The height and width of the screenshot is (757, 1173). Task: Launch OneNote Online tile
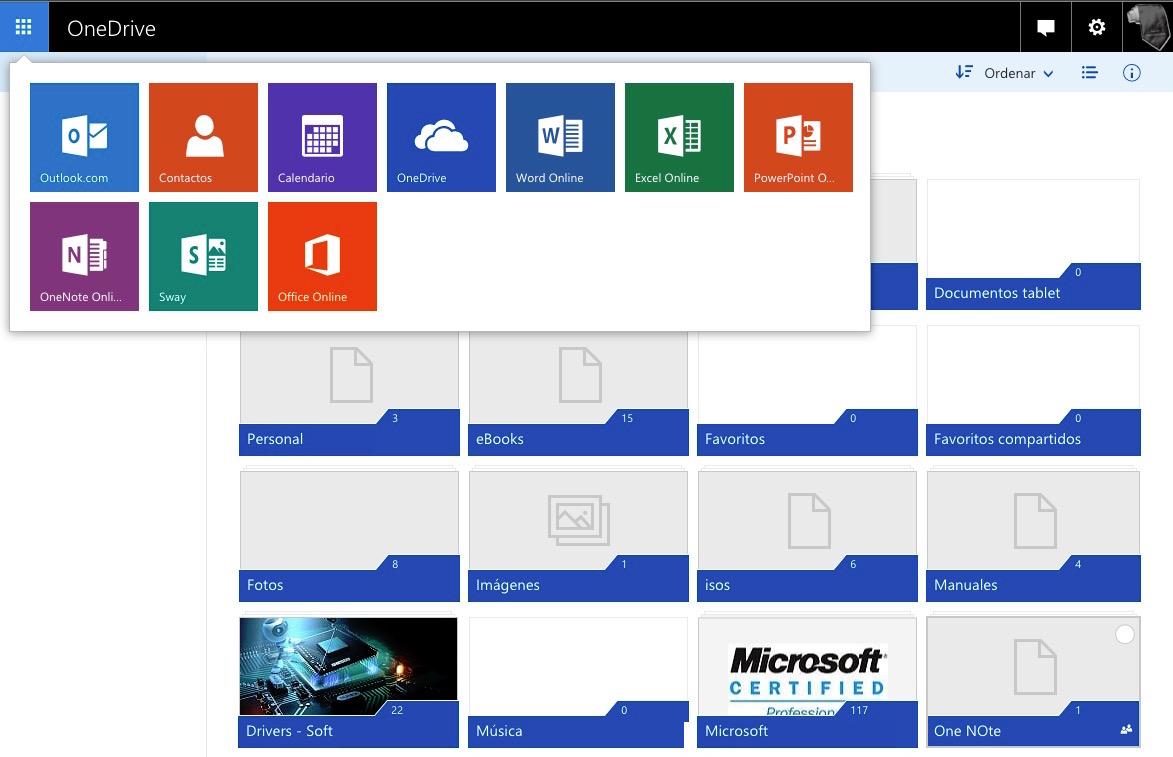[x=85, y=257]
